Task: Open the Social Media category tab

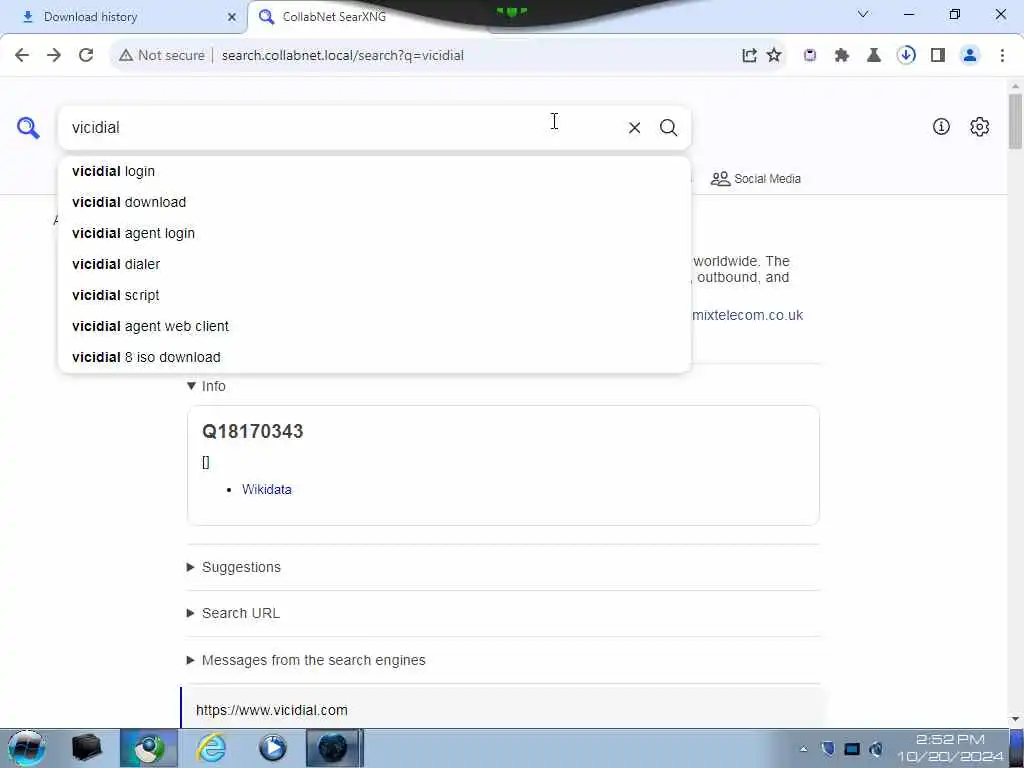Action: tap(756, 179)
